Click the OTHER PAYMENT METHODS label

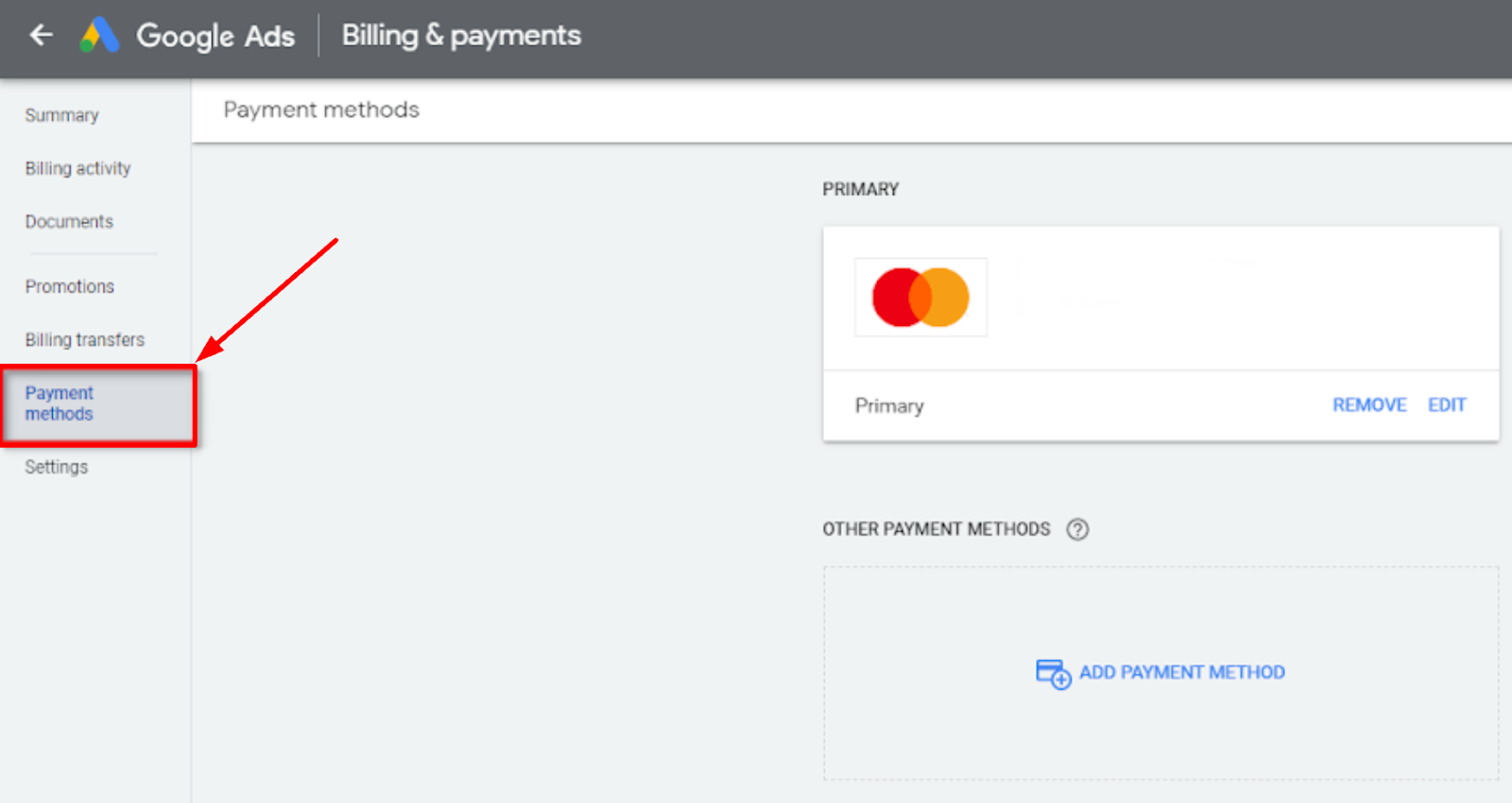(x=936, y=529)
